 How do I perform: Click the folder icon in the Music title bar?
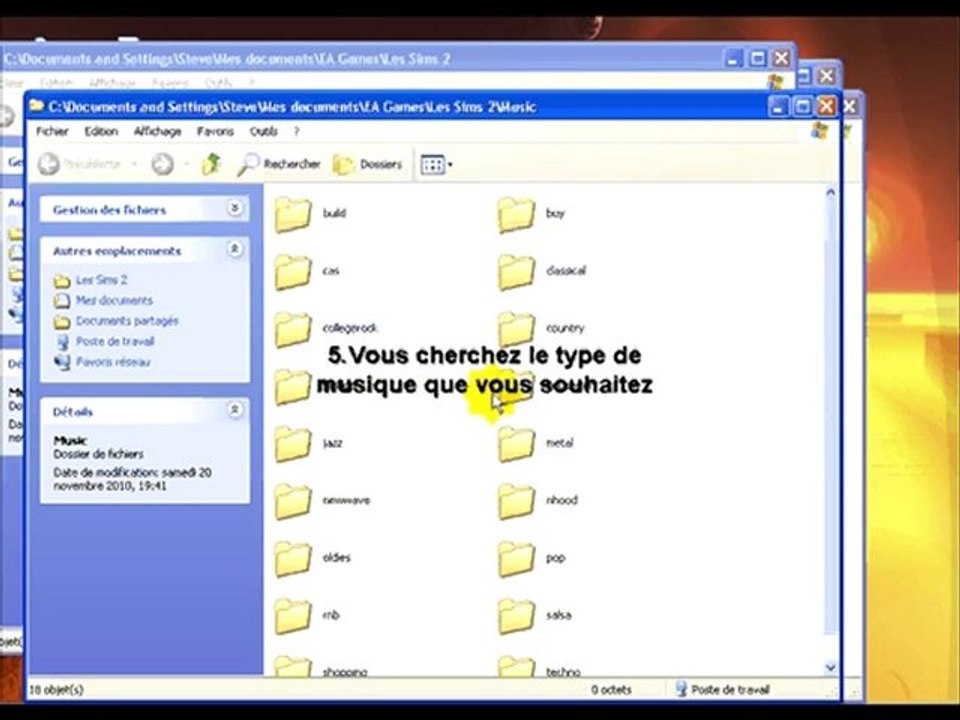37,106
